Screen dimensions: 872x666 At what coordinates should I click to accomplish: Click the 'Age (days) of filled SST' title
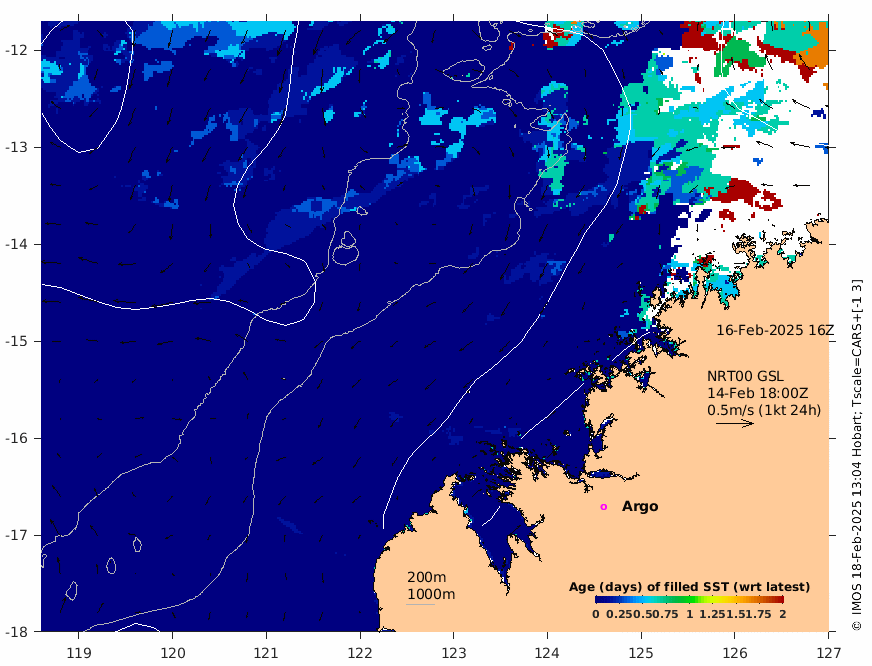coord(689,587)
